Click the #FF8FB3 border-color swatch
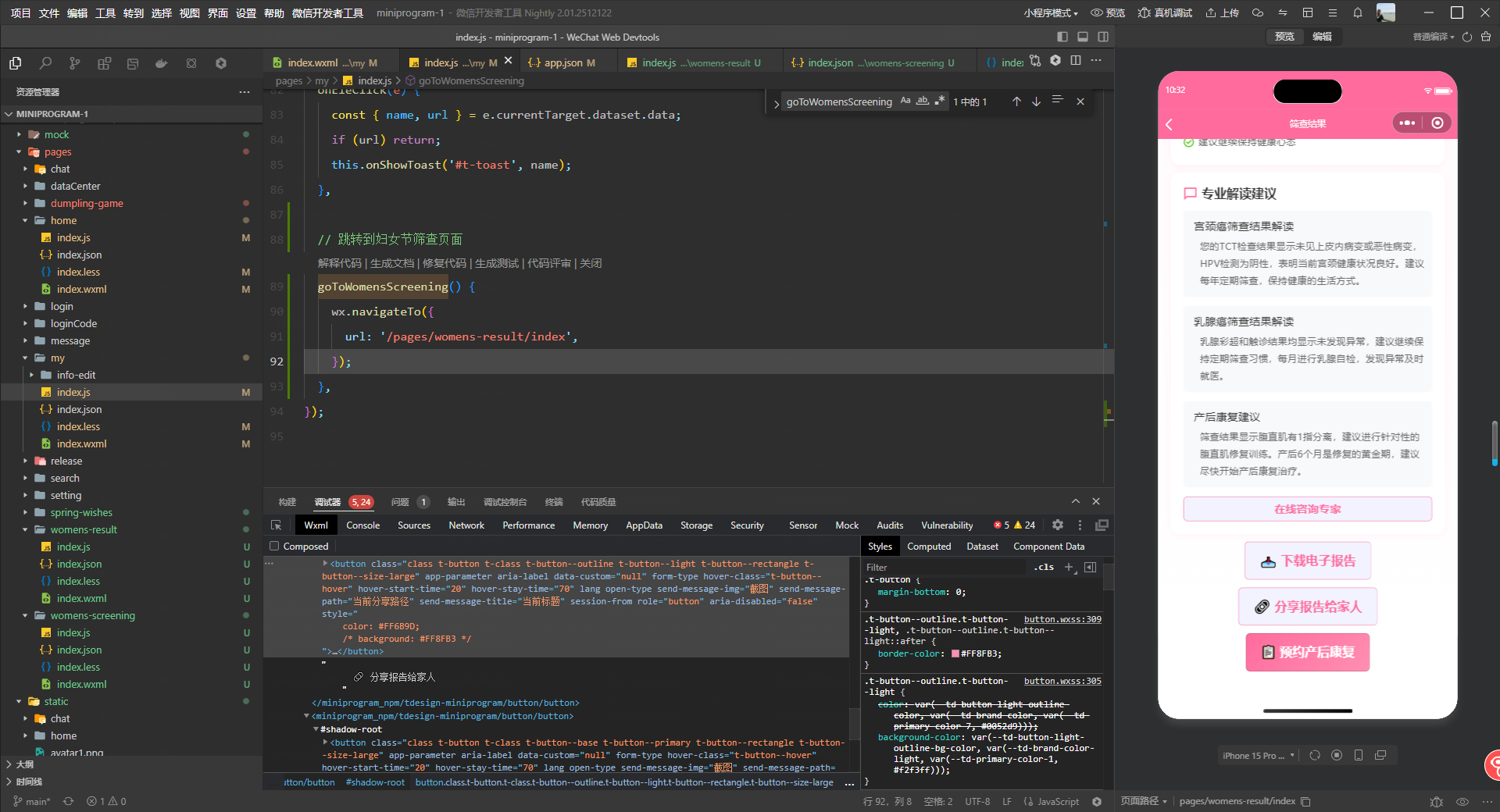This screenshot has height=812, width=1500. [x=955, y=654]
